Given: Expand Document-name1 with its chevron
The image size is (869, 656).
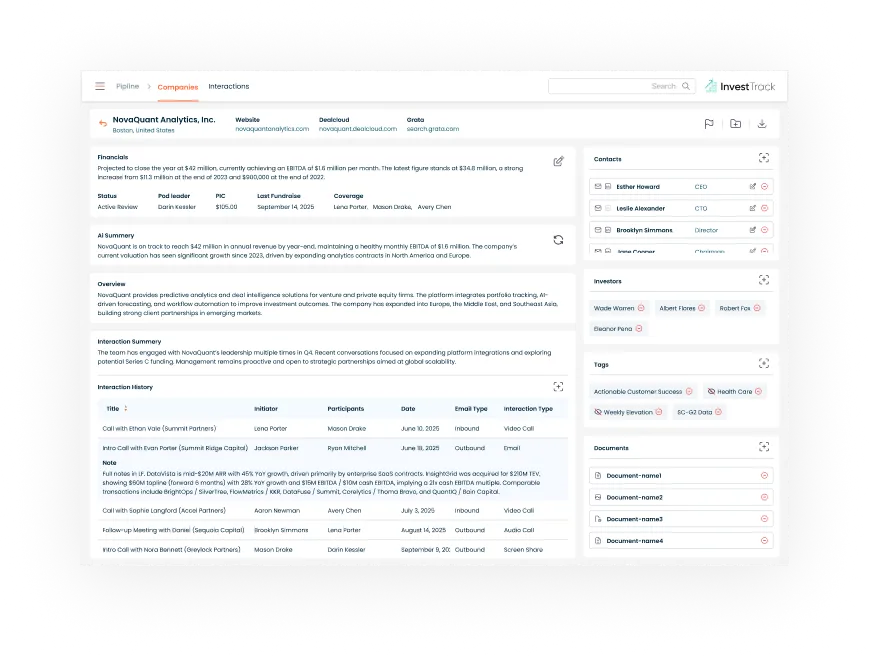Looking at the screenshot, I should click(764, 475).
